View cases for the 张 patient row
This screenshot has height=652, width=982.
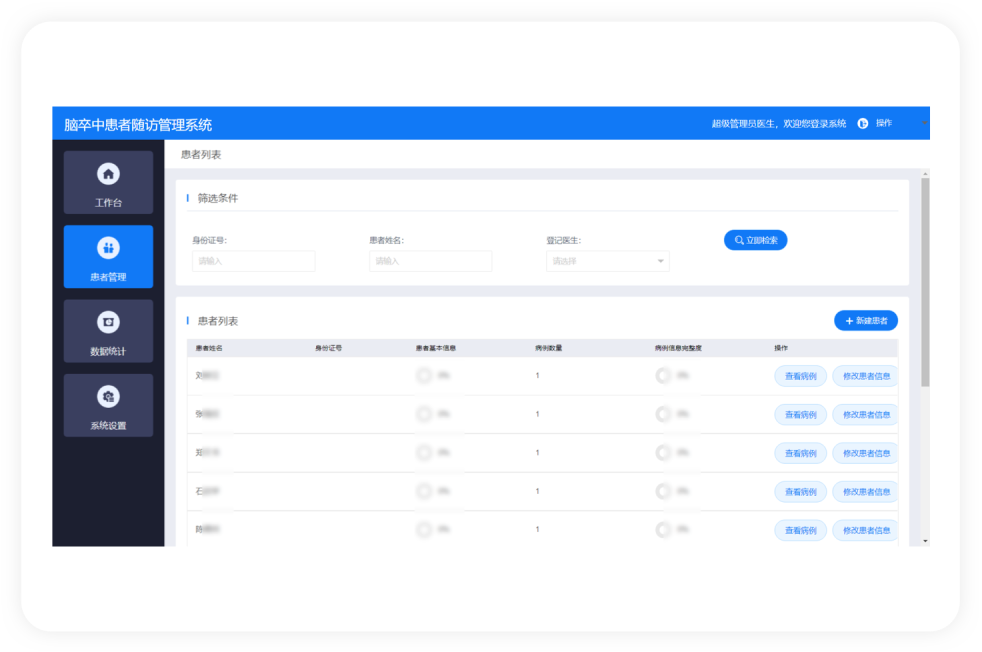(x=800, y=415)
